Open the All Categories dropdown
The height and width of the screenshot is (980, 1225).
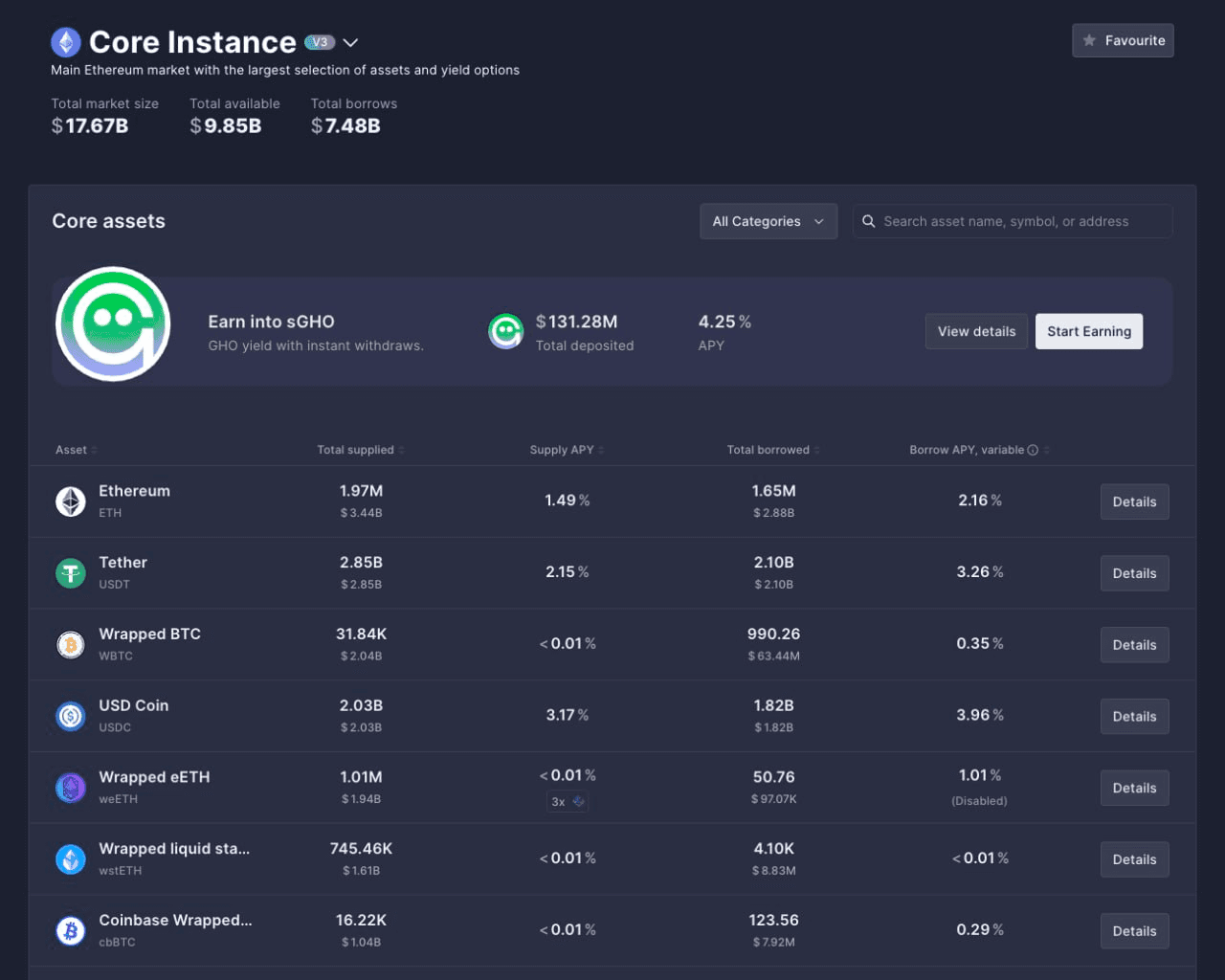(768, 221)
